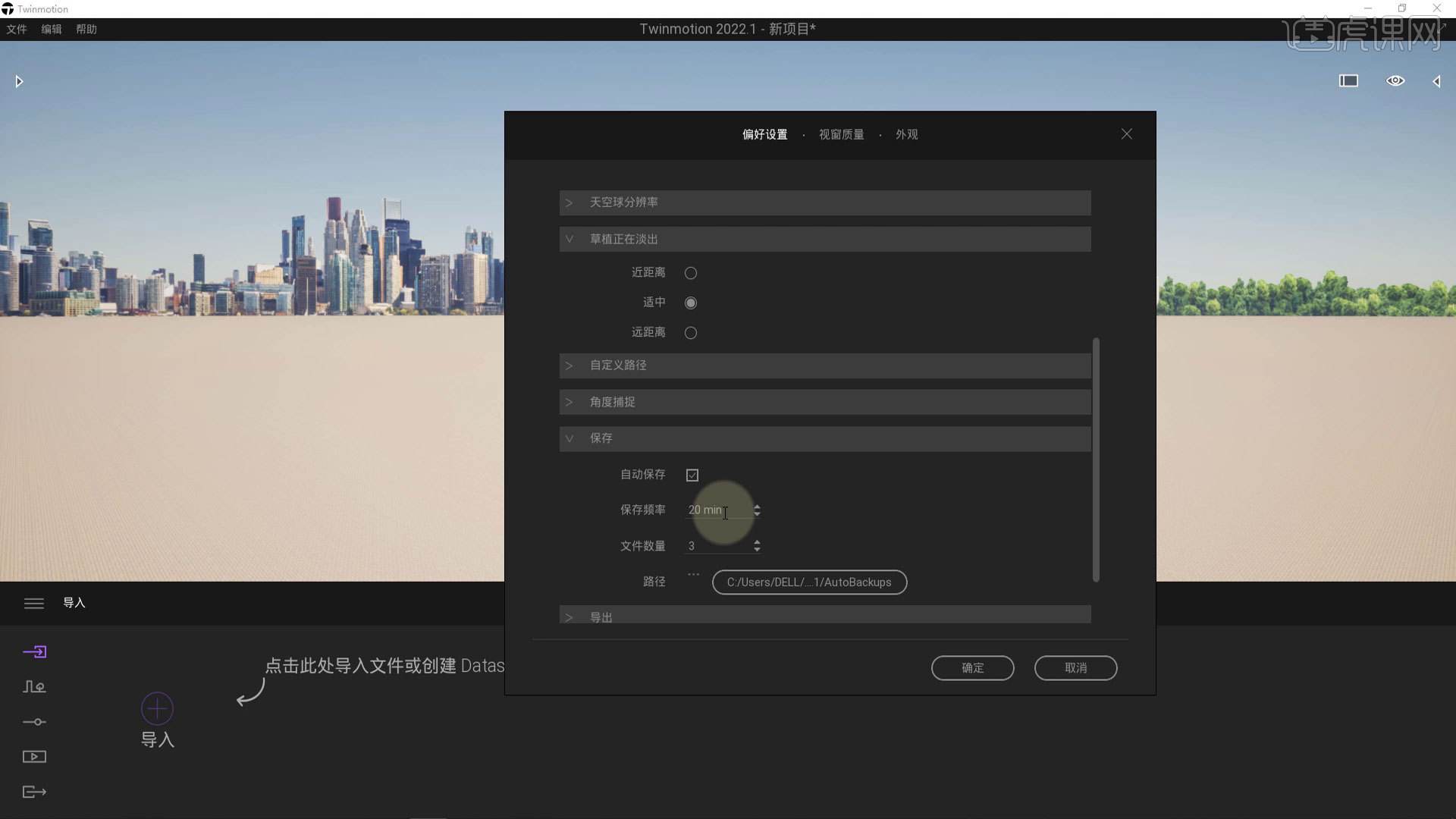Click the 导入 label under plus icon
The width and height of the screenshot is (1456, 819).
158,740
